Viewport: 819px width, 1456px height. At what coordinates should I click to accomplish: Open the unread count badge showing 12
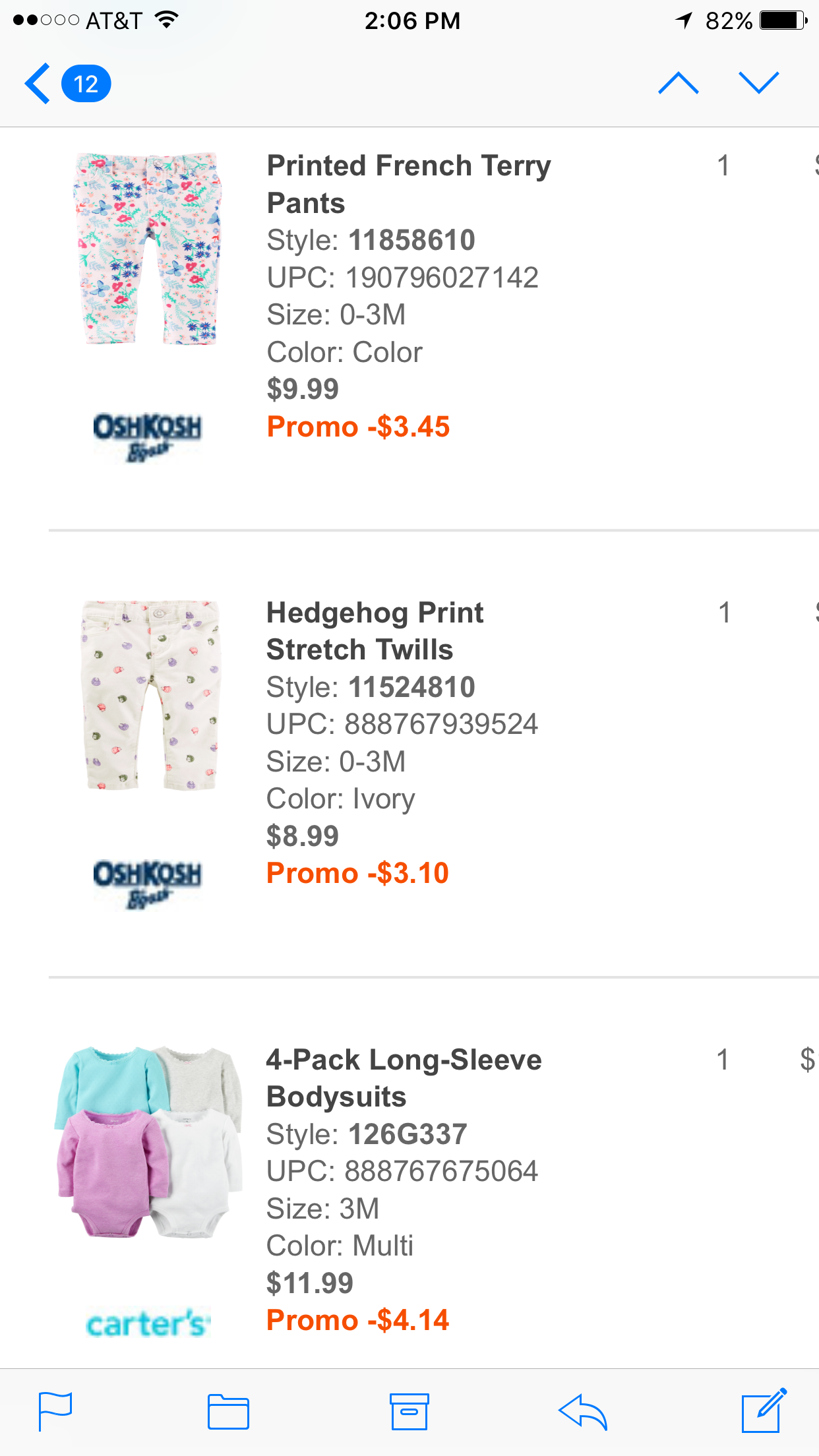pos(86,84)
